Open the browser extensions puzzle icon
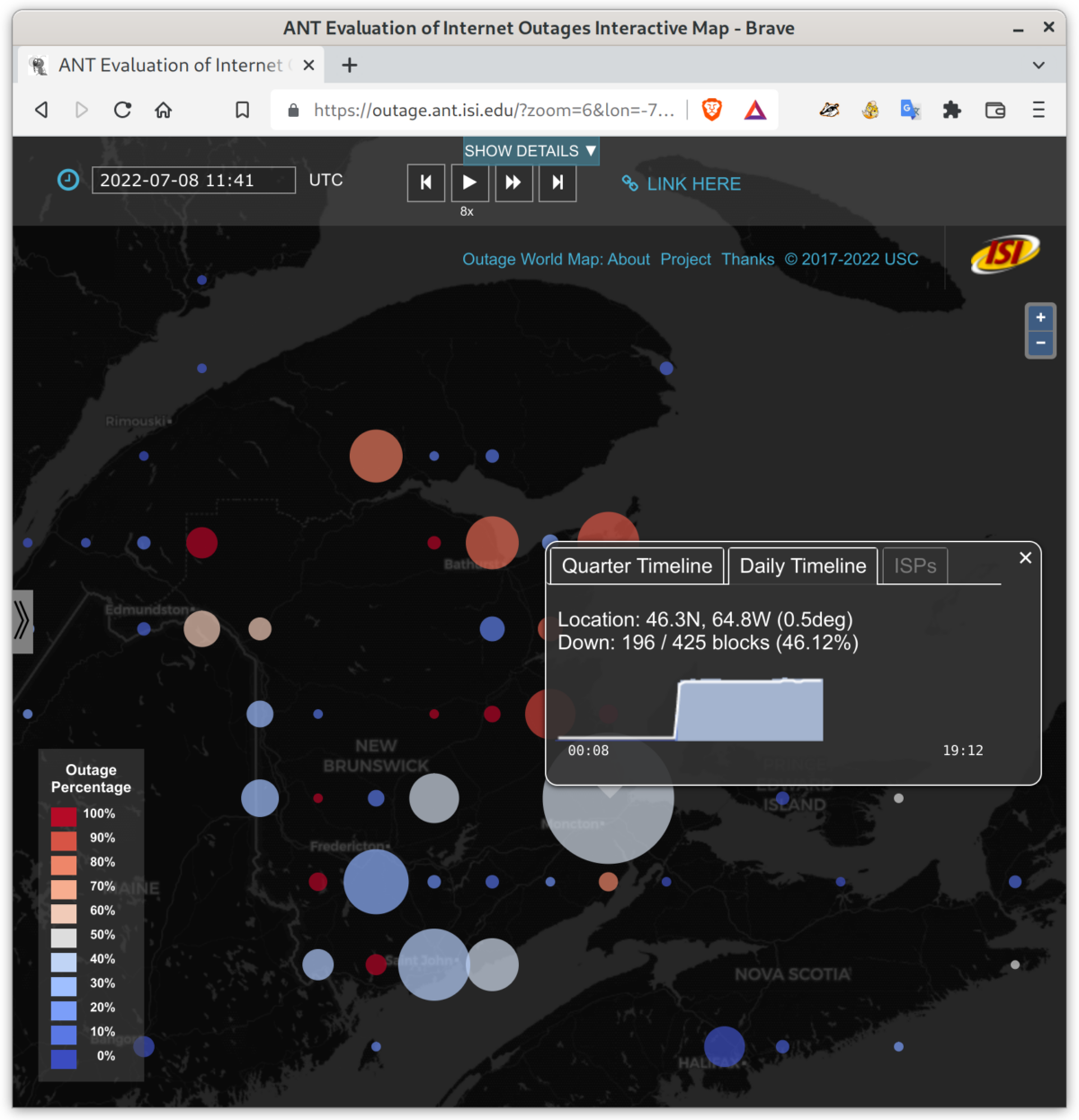Image resolution: width=1079 pixels, height=1120 pixels. click(x=951, y=110)
